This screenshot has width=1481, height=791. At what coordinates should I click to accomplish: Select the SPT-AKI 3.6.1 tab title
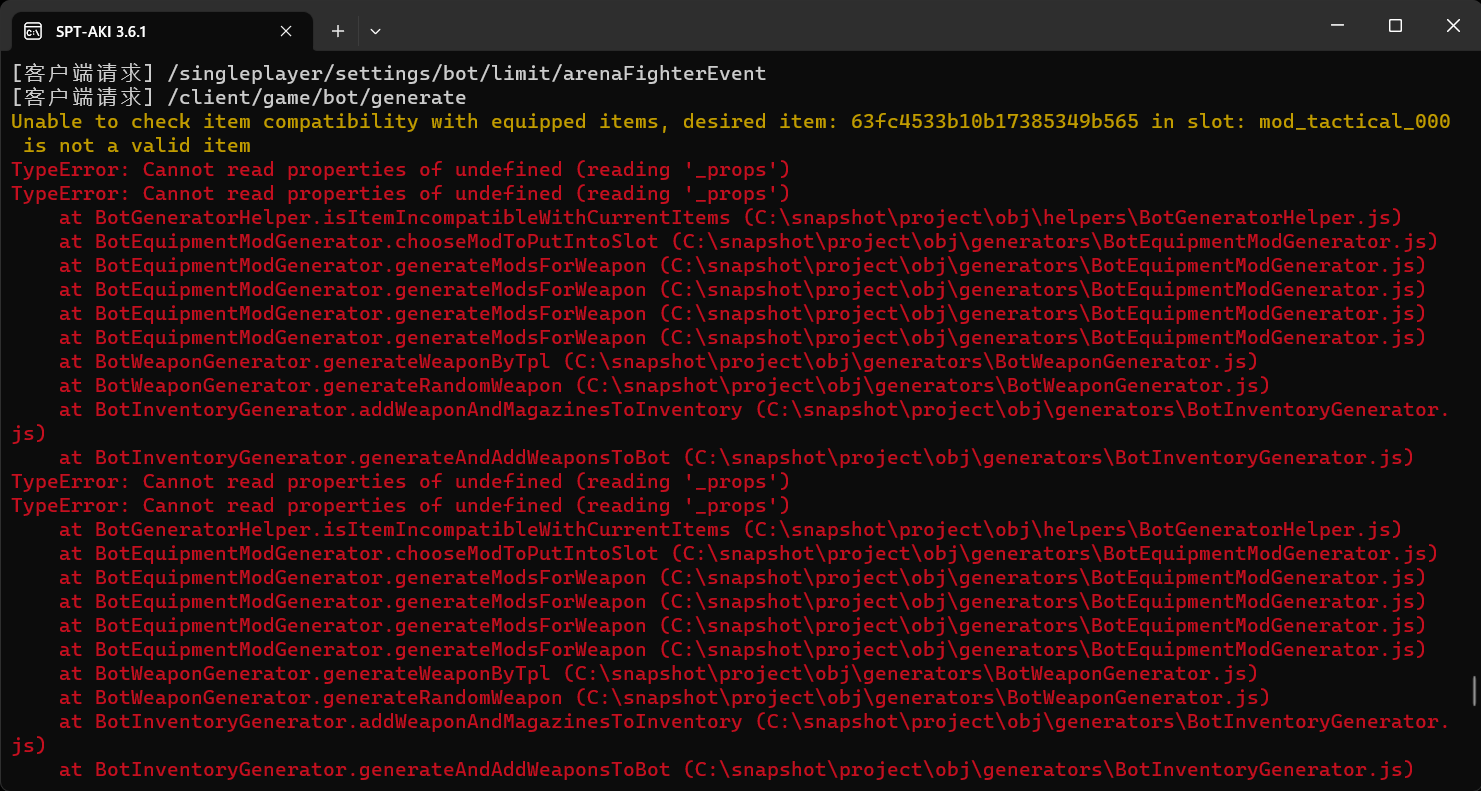click(101, 31)
